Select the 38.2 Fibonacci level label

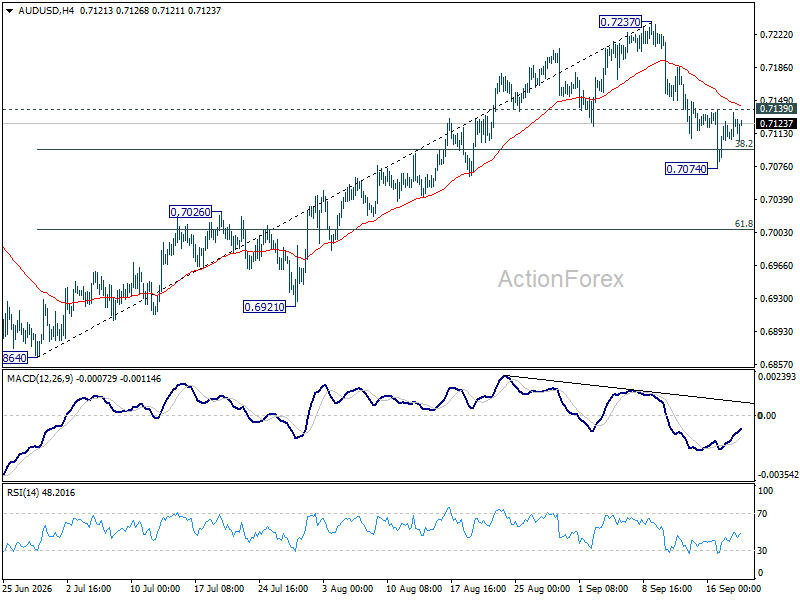pyautogui.click(x=744, y=144)
